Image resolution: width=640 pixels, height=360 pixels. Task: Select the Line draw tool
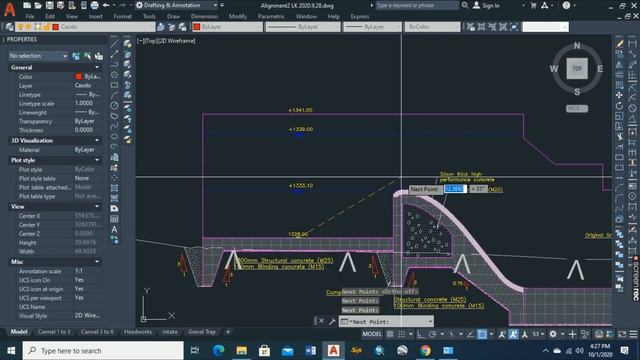point(115,43)
